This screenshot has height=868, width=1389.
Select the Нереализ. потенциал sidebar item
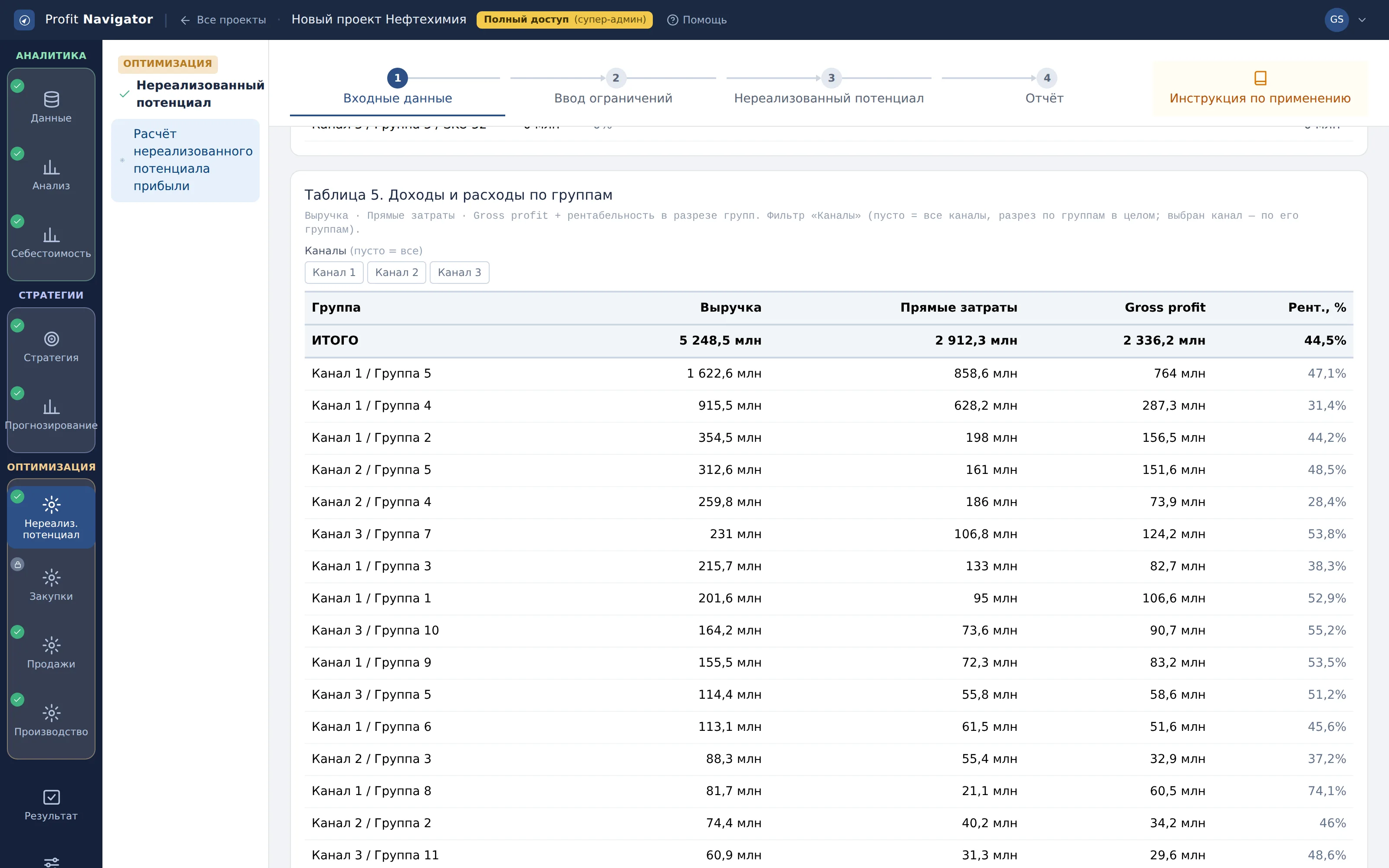point(51,517)
